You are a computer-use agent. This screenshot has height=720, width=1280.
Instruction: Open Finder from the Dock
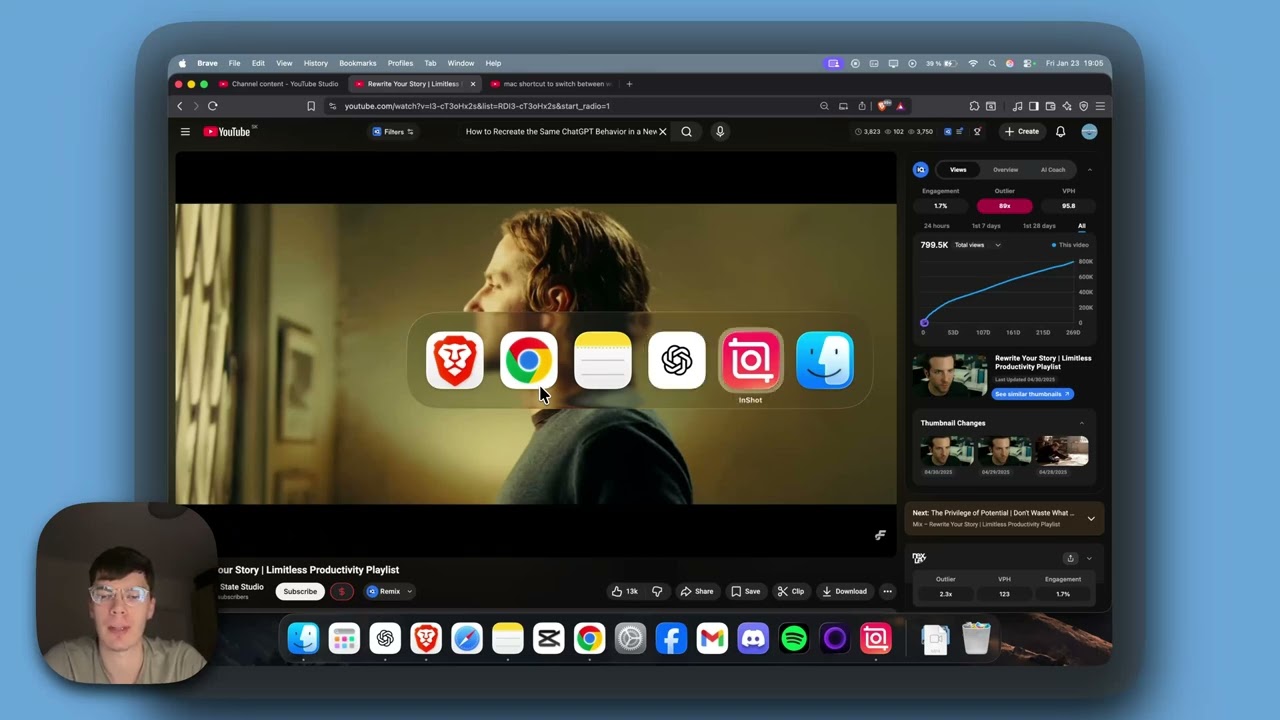point(303,638)
